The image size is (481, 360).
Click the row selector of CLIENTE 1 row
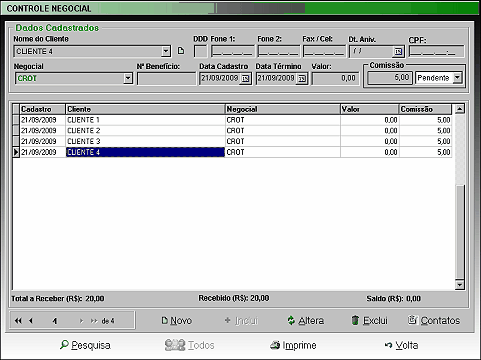[x=16, y=120]
